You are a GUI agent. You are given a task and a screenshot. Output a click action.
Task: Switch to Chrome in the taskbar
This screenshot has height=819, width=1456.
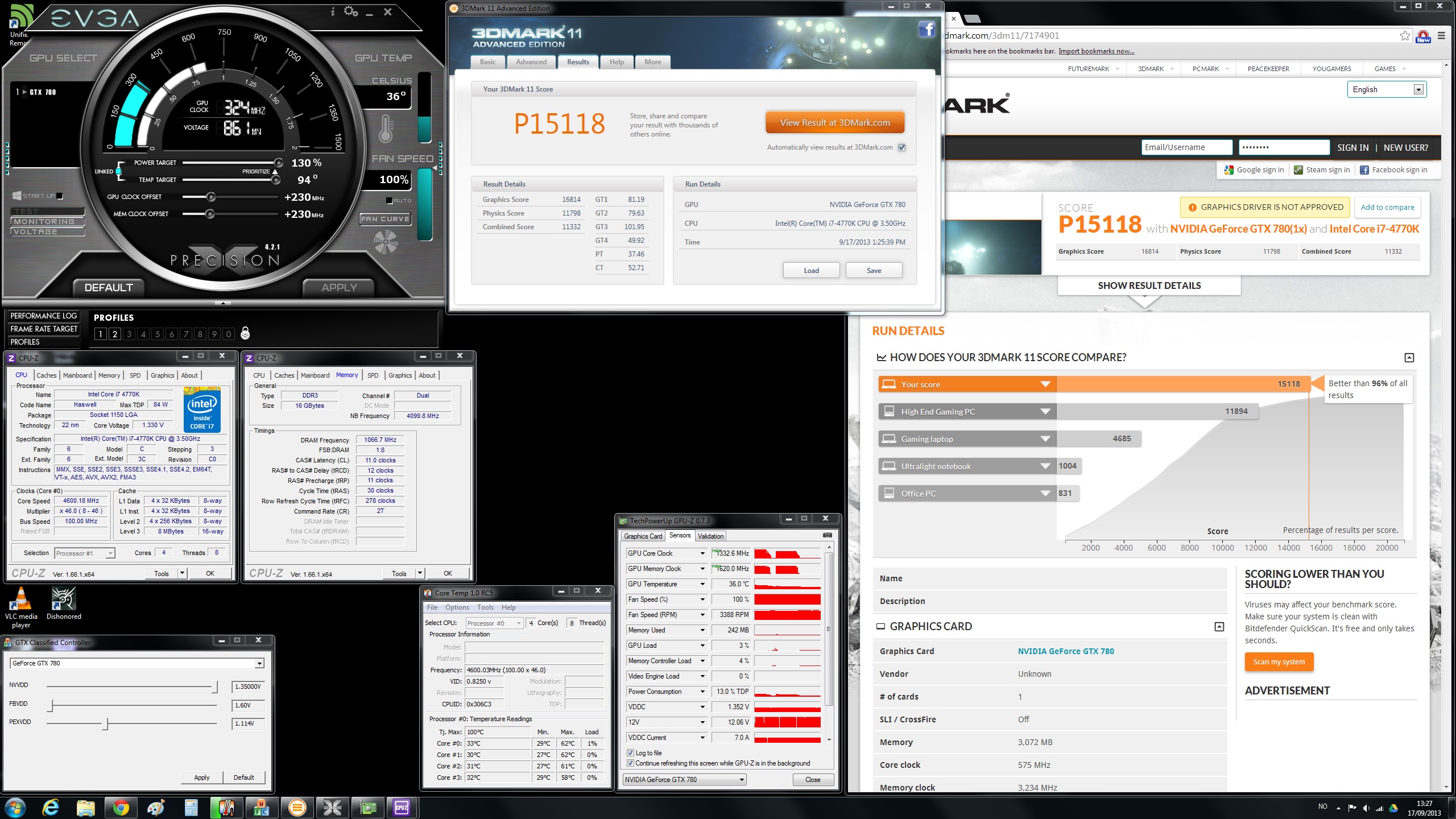[x=121, y=807]
